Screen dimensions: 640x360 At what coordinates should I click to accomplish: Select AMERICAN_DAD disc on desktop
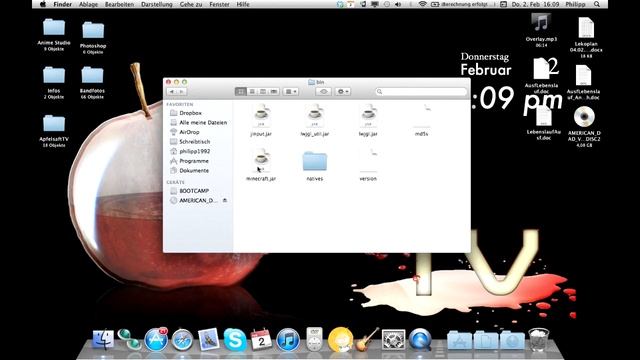coord(584,127)
